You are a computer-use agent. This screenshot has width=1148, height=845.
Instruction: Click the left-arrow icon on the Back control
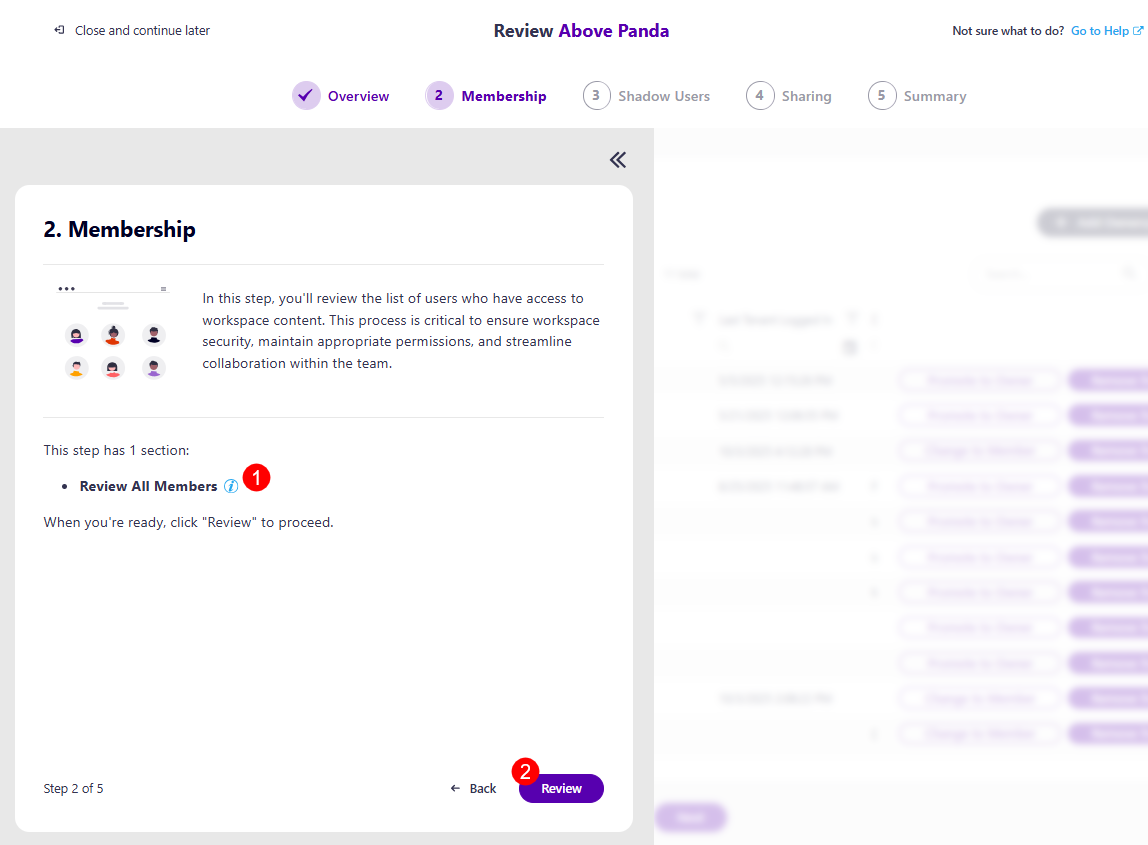[455, 788]
